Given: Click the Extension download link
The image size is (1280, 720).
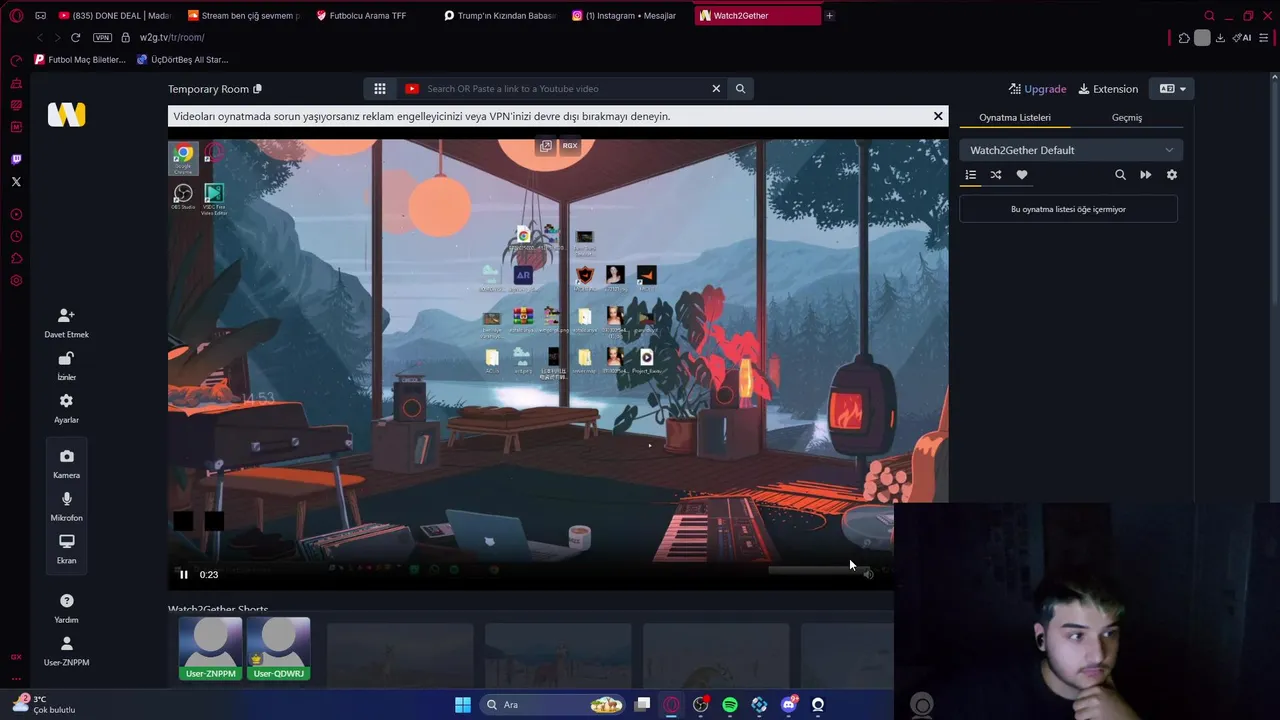Looking at the screenshot, I should tap(1108, 89).
